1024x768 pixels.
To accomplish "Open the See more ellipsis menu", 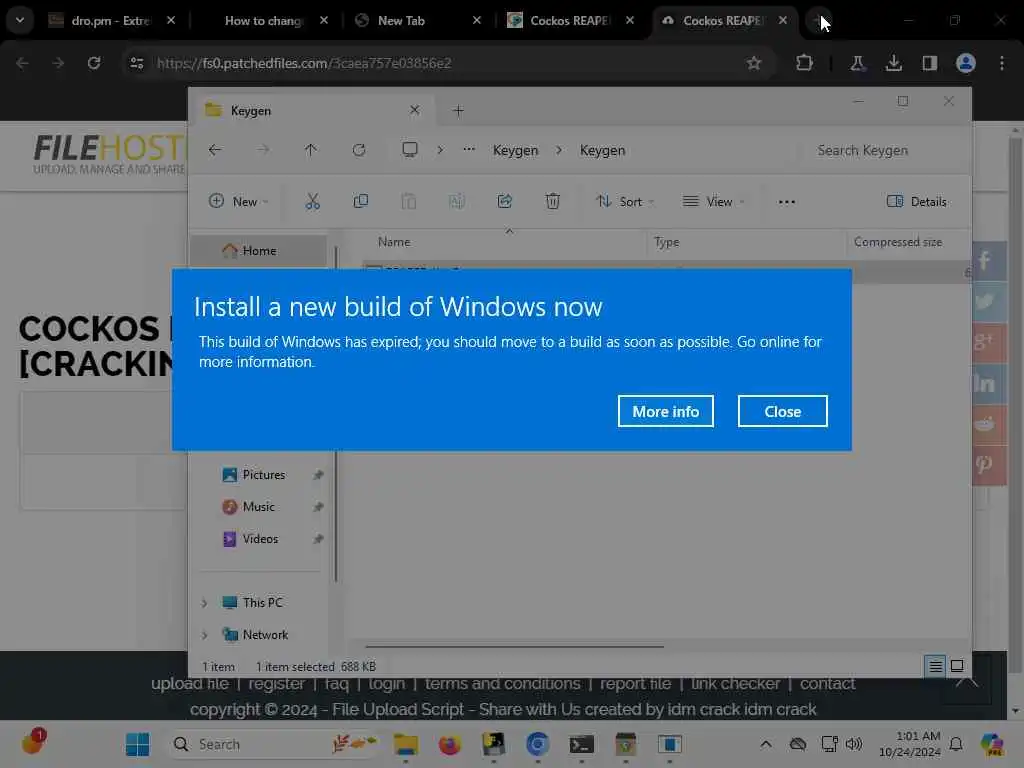I will 787,202.
